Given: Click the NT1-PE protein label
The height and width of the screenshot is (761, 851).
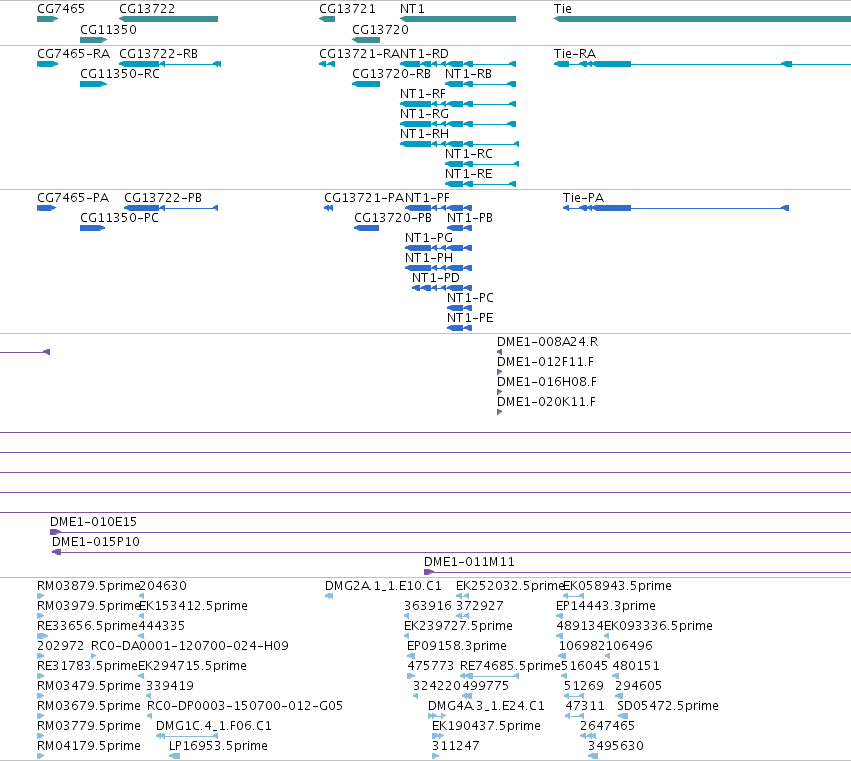Looking at the screenshot, I should pyautogui.click(x=470, y=318).
